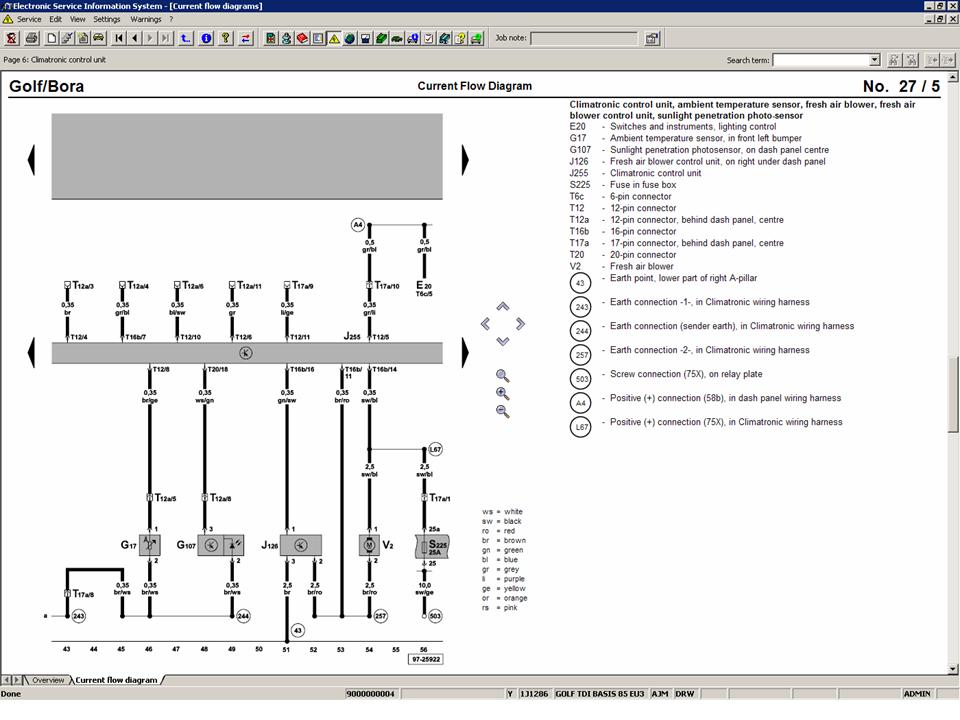Click the S225 fuse symbol in diagram

(432, 546)
